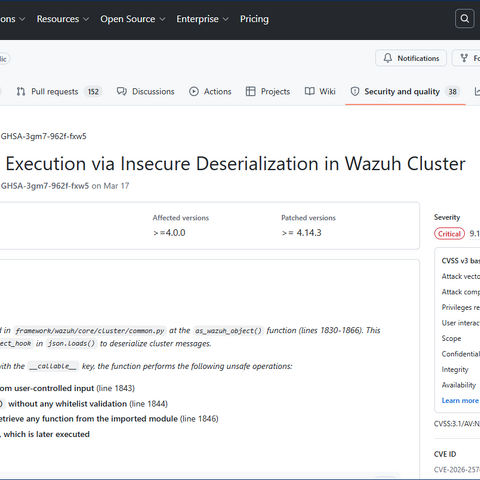Click the Pull requests icon
Viewport: 480px width, 480px height.
(x=21, y=91)
